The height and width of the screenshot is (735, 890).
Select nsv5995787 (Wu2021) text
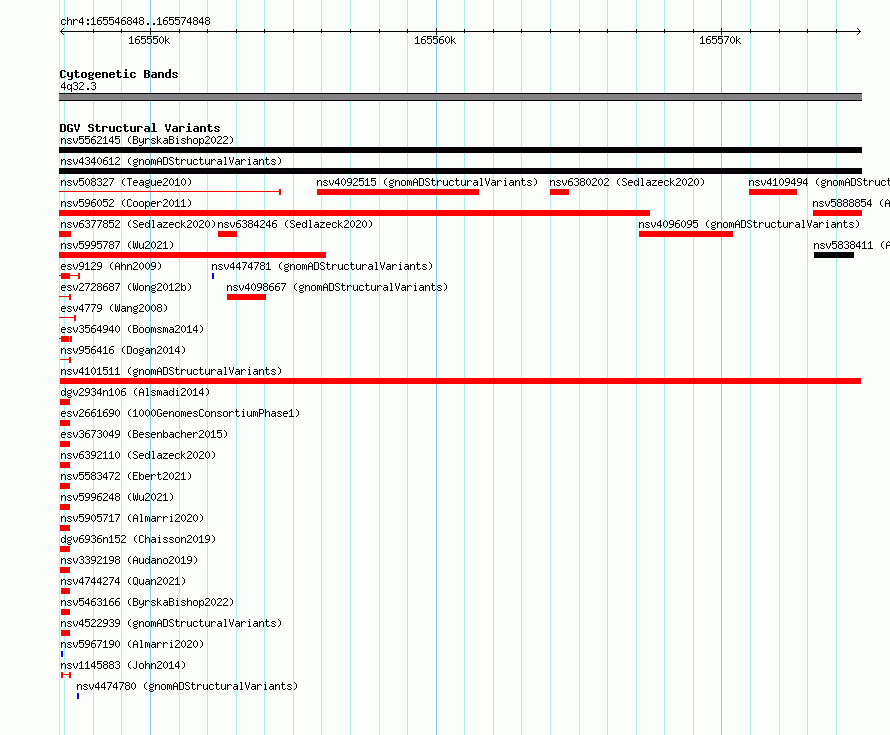pyautogui.click(x=117, y=245)
